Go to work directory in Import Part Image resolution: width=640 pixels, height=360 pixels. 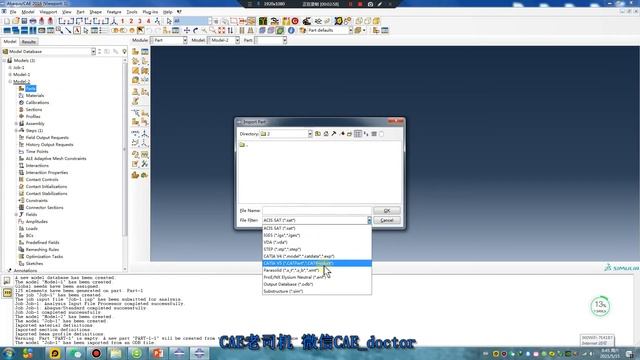coord(333,134)
